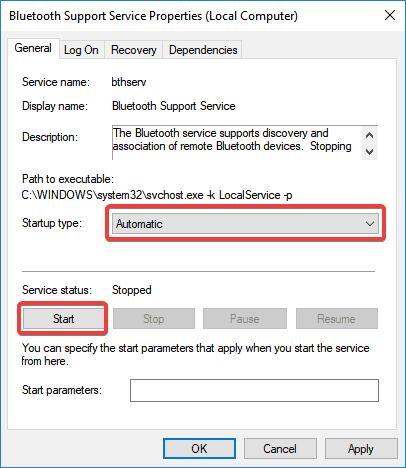Viewport: 406px width, 468px height.
Task: Focus the Start parameters text field
Action: click(x=254, y=390)
